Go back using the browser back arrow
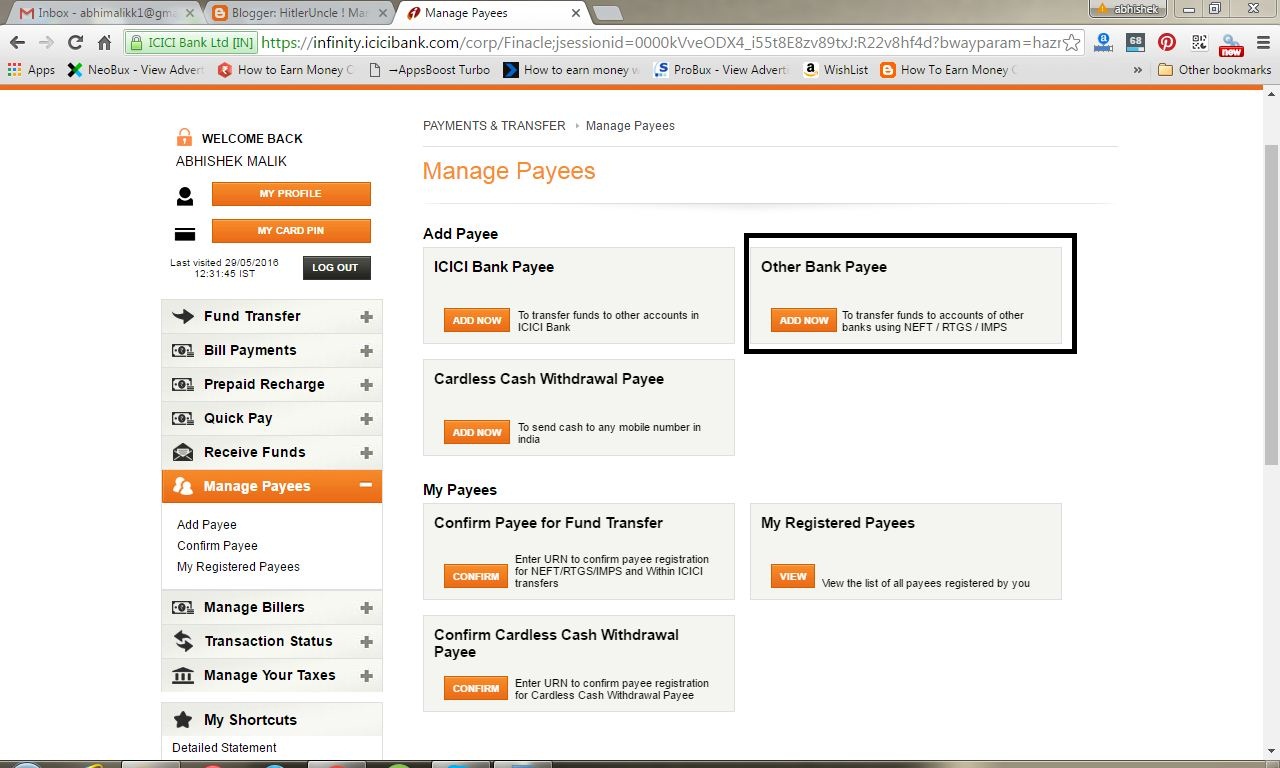 tap(17, 43)
